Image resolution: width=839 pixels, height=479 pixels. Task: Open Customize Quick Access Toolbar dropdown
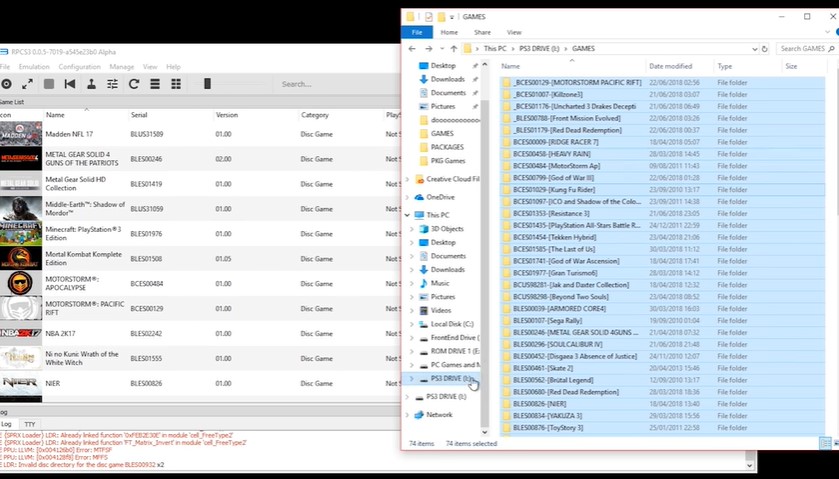pyautogui.click(x=452, y=17)
